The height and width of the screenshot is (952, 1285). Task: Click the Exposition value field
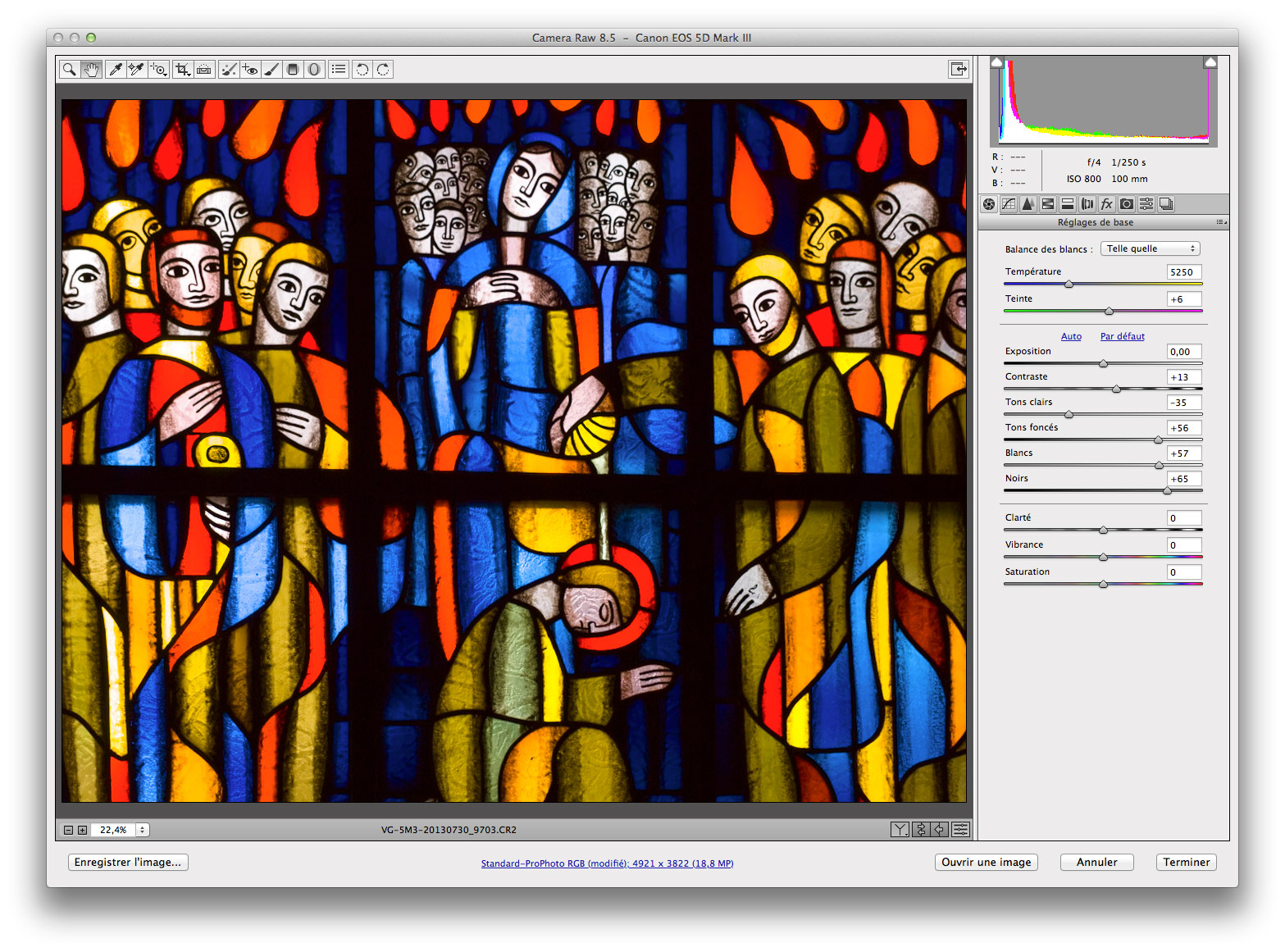[1184, 352]
